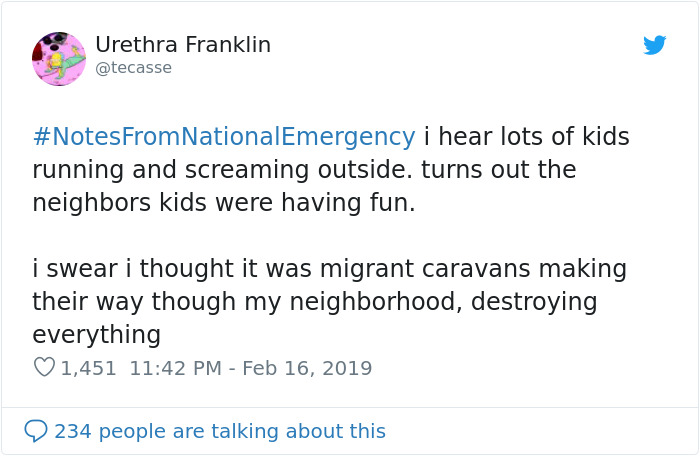Click the number 234 in the footer
This screenshot has height=456, width=700.
pos(71,431)
